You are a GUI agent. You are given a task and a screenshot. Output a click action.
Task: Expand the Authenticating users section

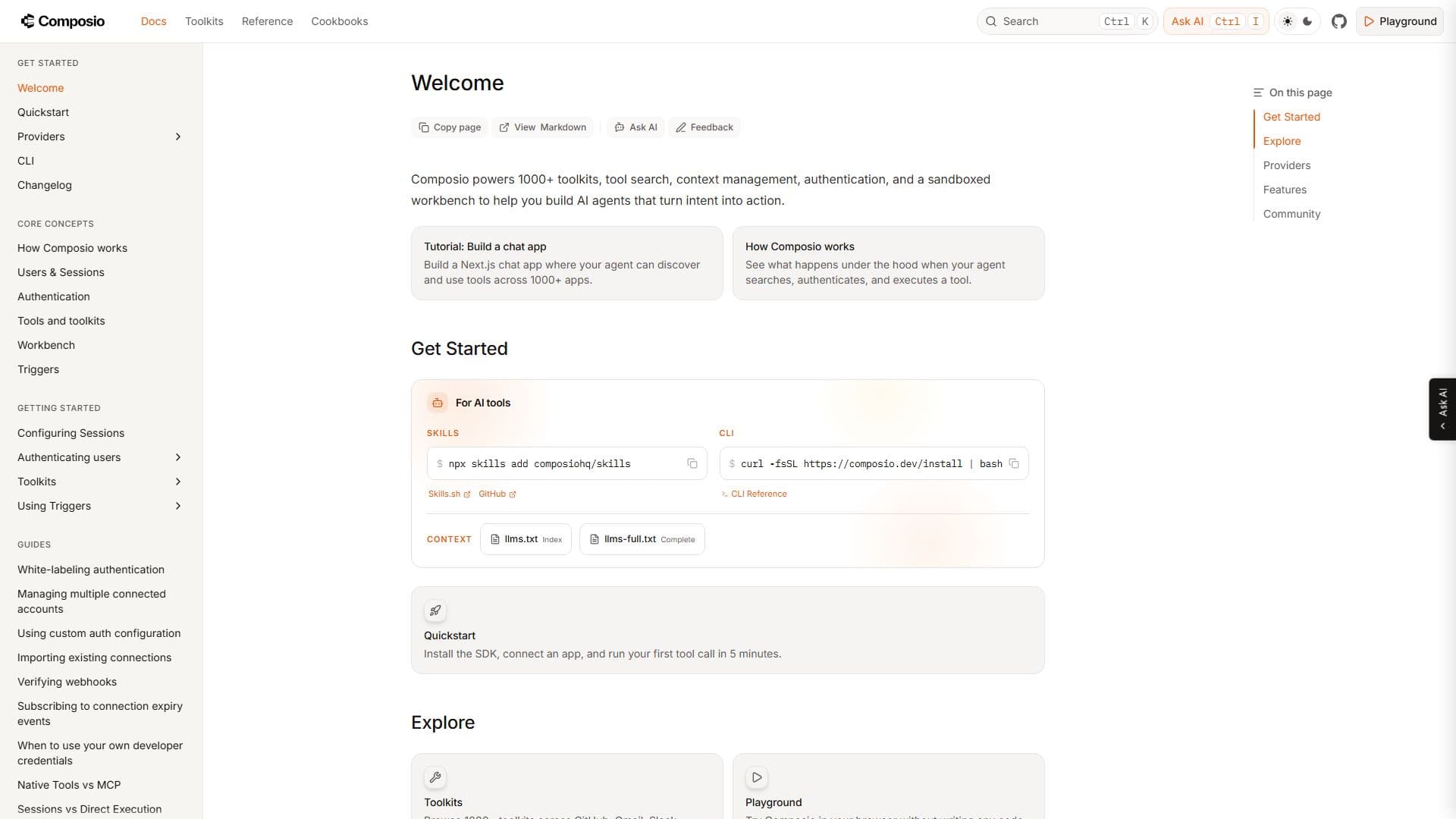pos(178,457)
